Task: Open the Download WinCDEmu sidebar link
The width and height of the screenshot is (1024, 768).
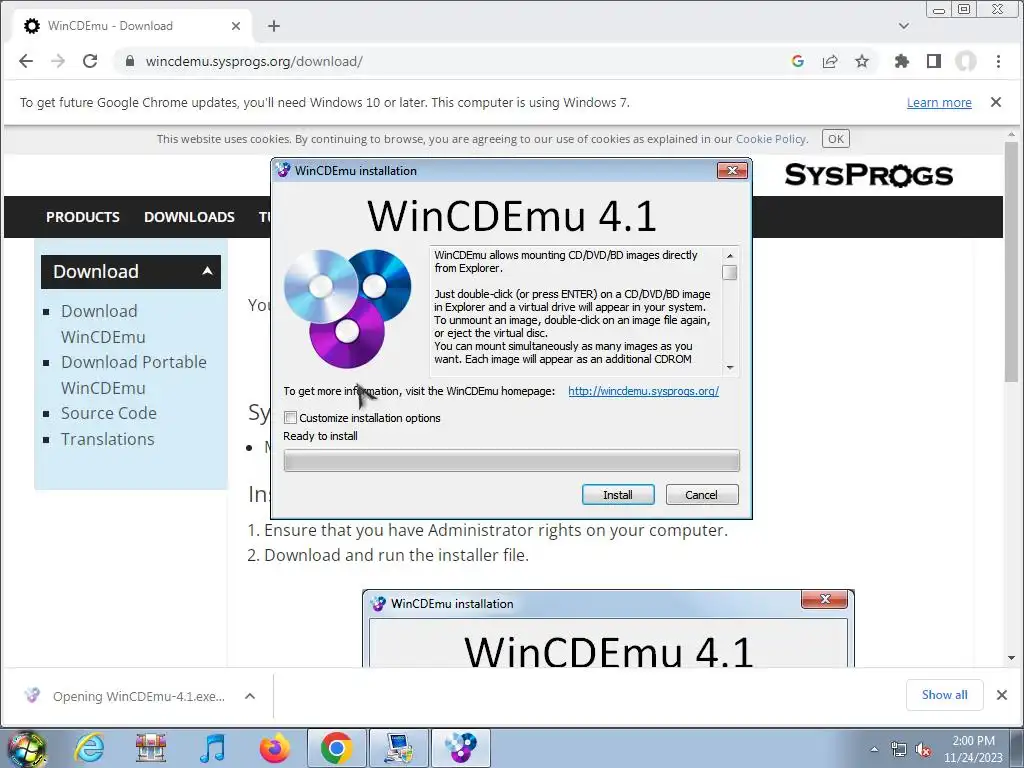Action: point(103,324)
